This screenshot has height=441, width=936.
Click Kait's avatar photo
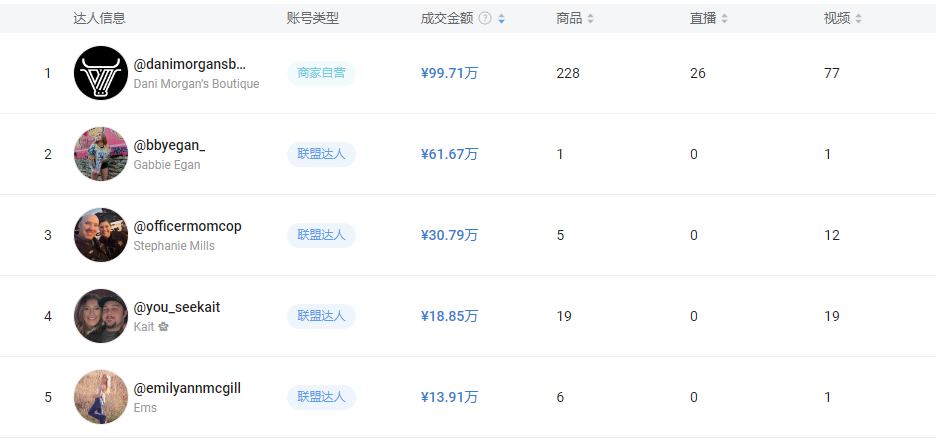point(101,316)
